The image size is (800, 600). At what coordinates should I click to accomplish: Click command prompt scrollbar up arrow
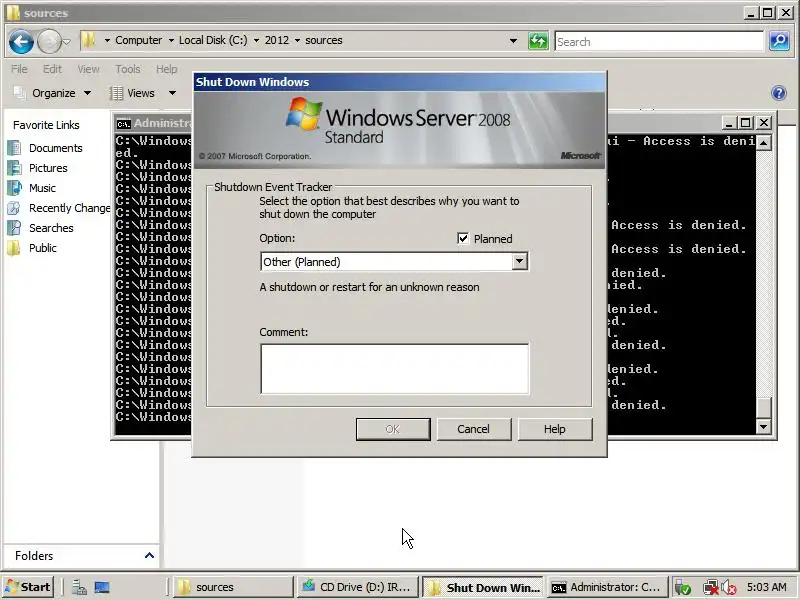[x=763, y=143]
